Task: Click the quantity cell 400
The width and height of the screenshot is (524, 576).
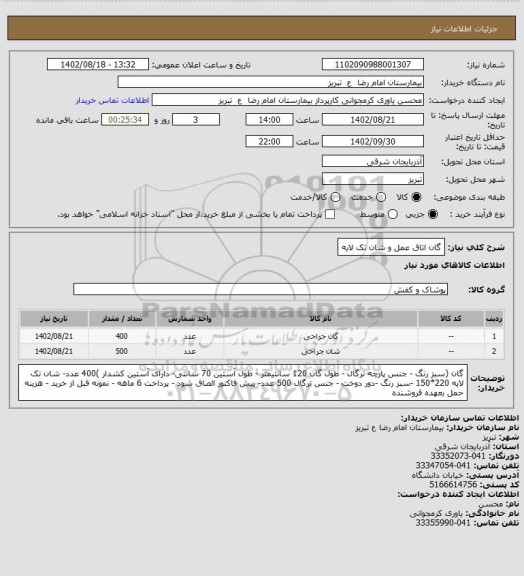Action: pos(122,336)
